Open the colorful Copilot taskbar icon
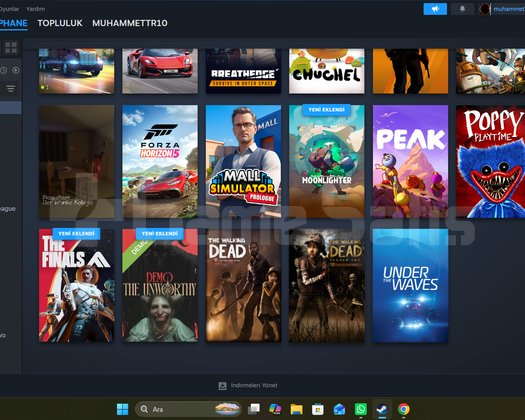This screenshot has height=420, width=525. [x=275, y=409]
